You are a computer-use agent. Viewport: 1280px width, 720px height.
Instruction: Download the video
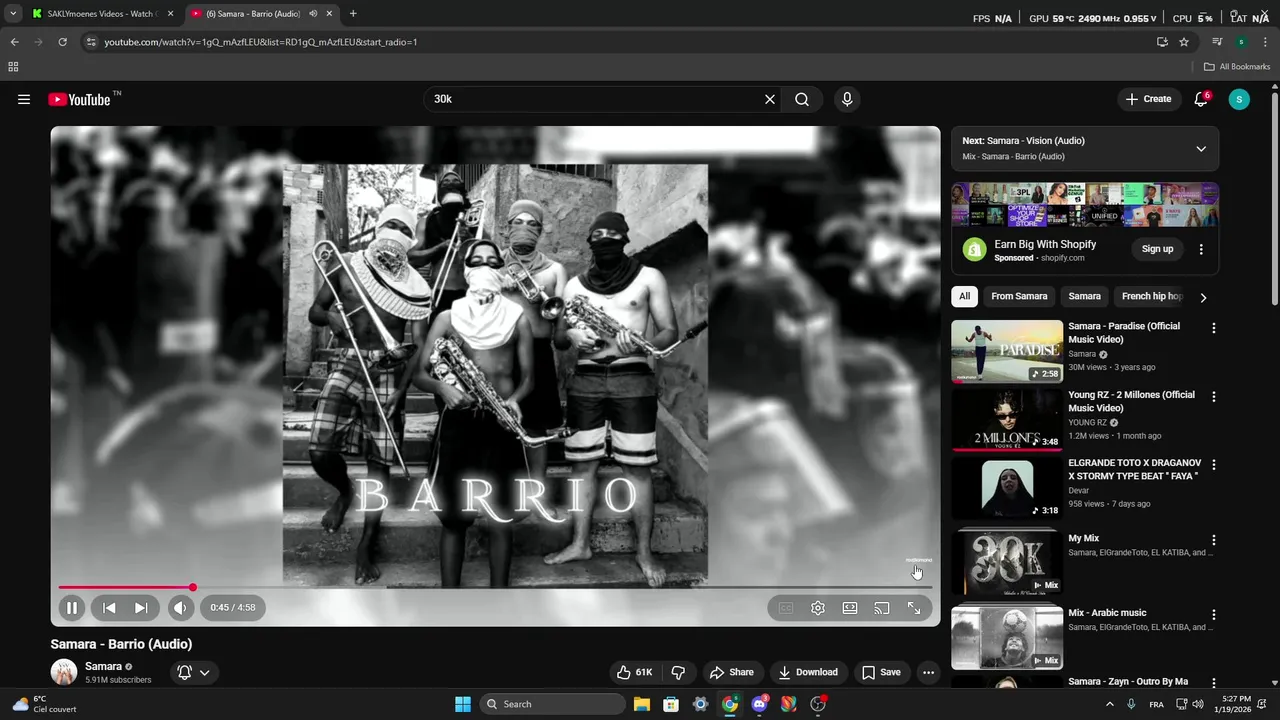click(808, 672)
